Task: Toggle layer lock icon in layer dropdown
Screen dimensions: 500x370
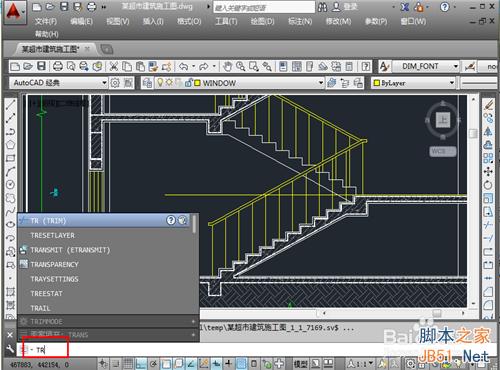Action: pyautogui.click(x=189, y=82)
